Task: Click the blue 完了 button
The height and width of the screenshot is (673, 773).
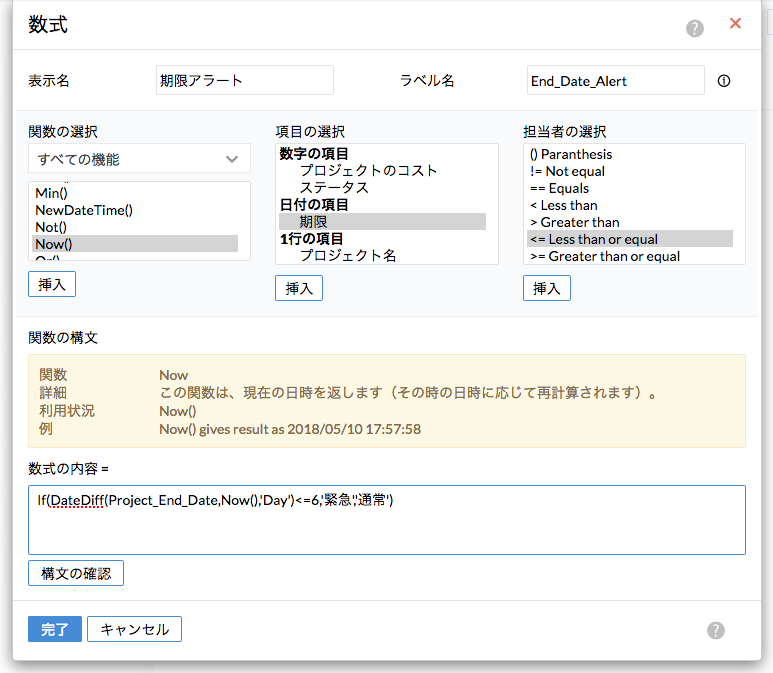Action: (x=54, y=629)
